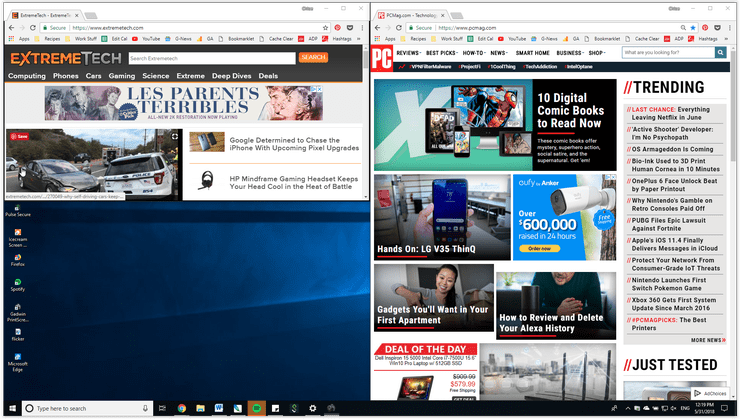Open the Firefox desktop shortcut

pyautogui.click(x=17, y=260)
